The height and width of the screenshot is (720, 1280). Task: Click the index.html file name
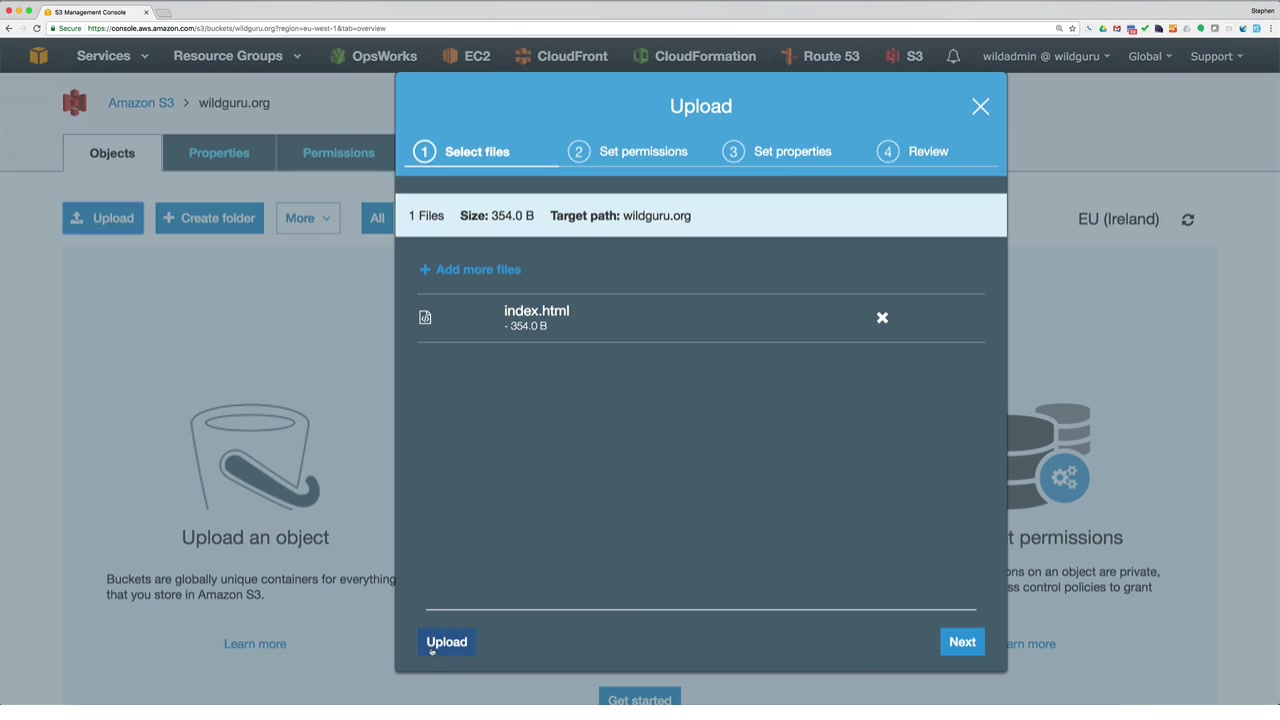(x=537, y=311)
